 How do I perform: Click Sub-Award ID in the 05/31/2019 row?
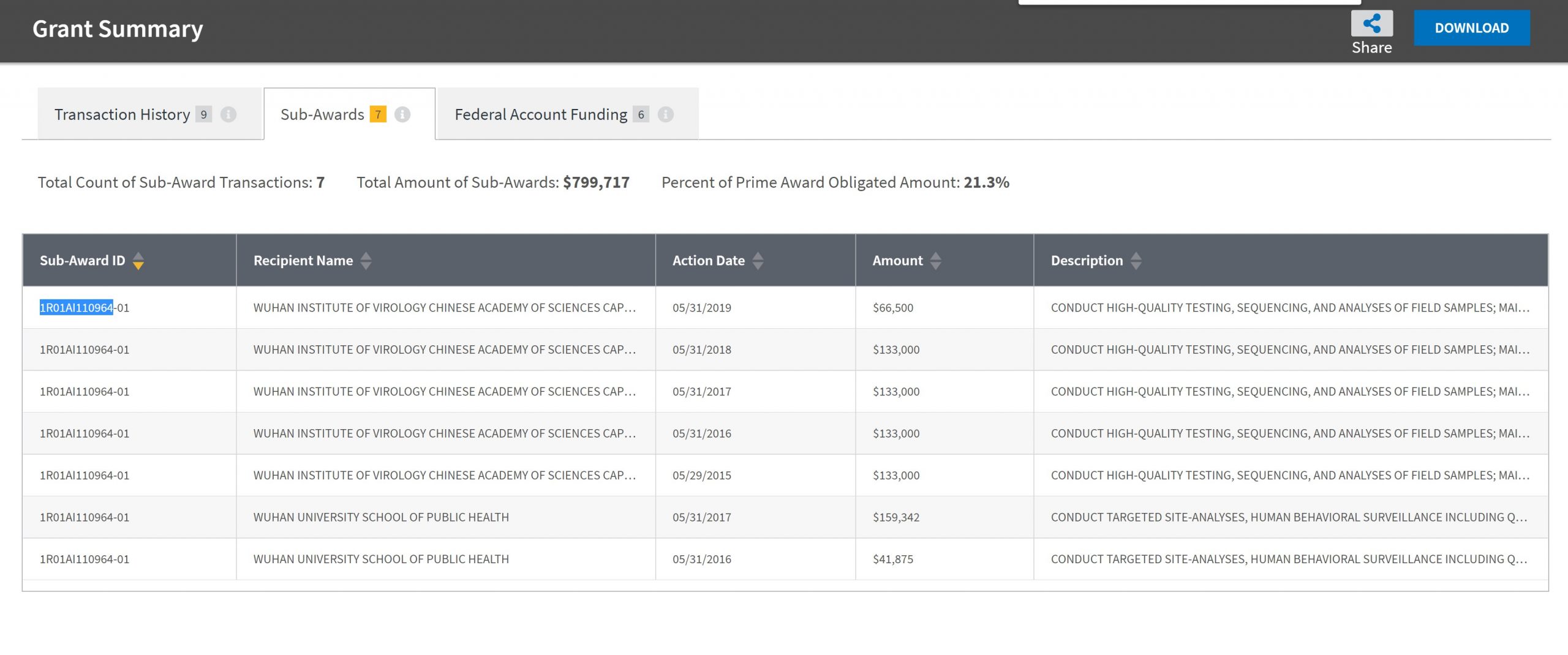coord(85,308)
